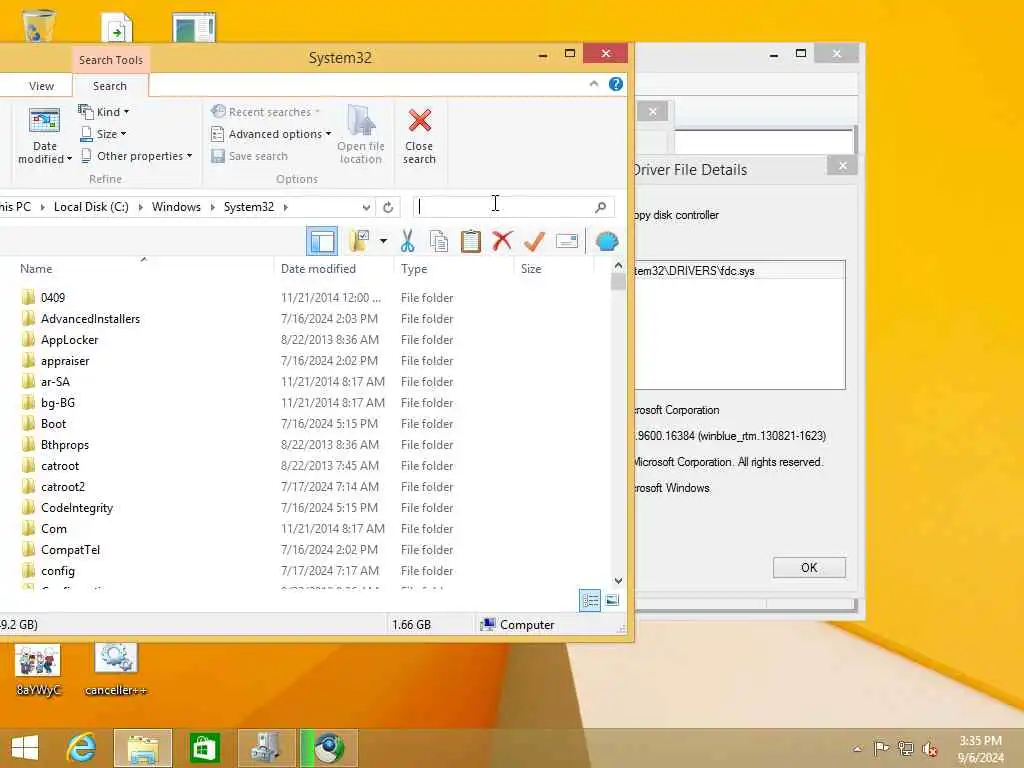
Task: Click the Cut scissors icon
Action: pos(408,241)
